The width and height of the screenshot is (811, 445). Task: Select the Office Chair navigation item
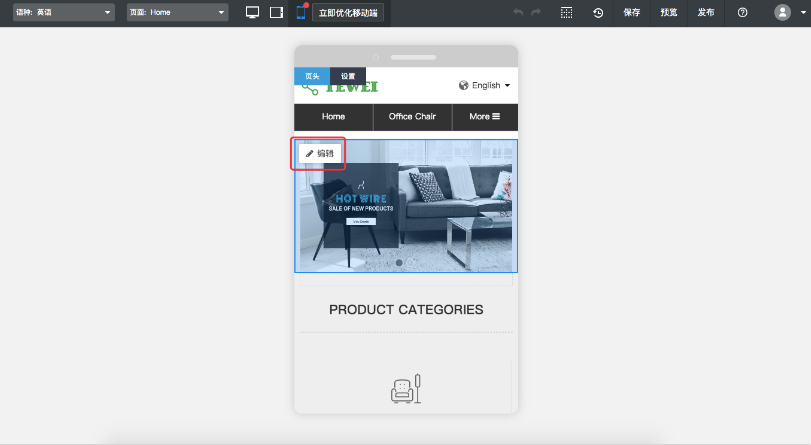[x=412, y=117]
